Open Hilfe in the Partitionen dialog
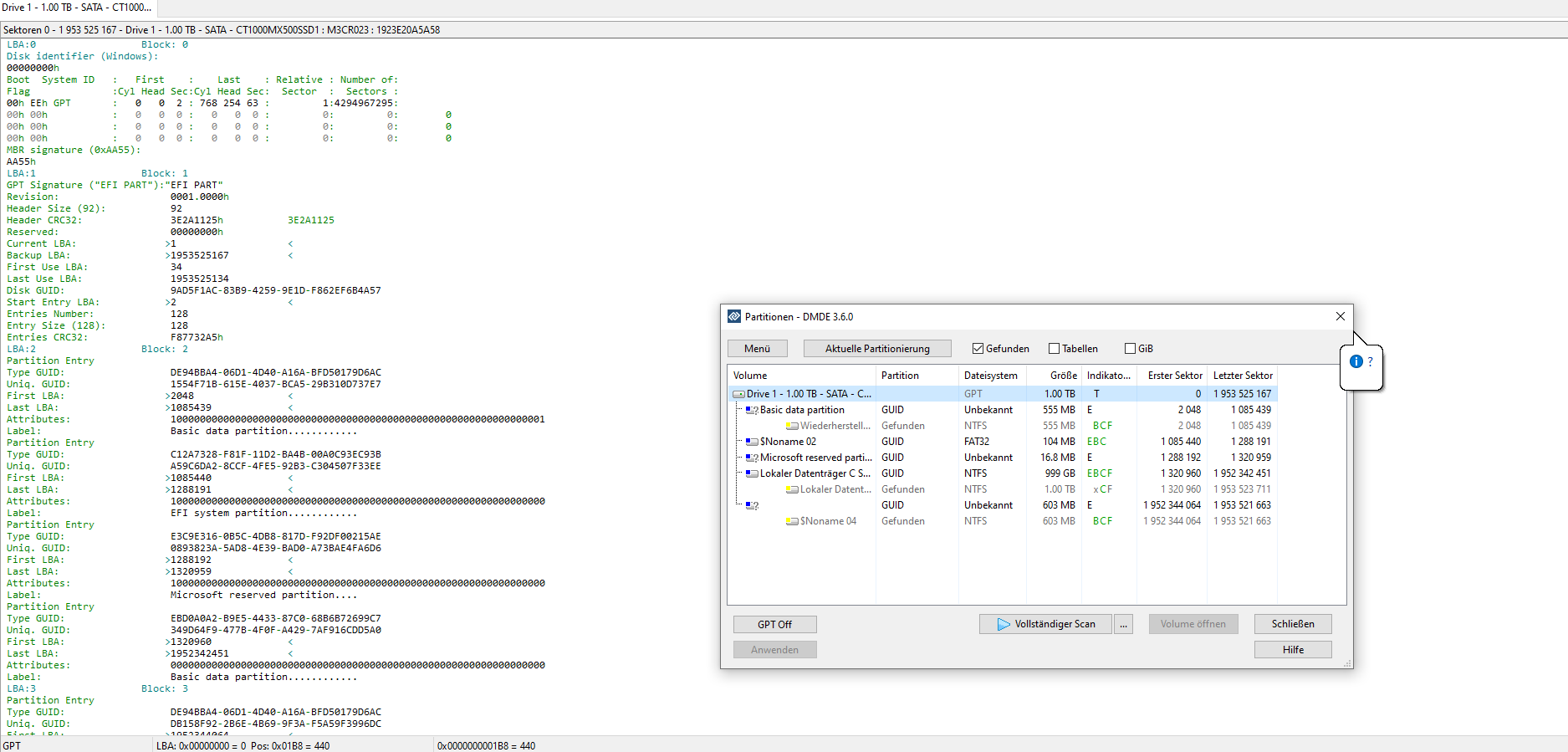 click(x=1293, y=650)
